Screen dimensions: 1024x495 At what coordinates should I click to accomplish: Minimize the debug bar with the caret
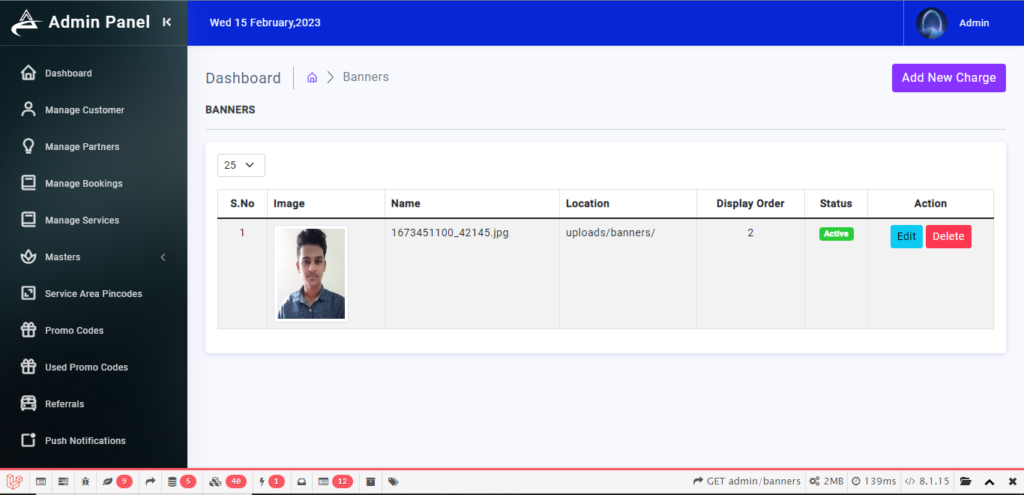coord(989,482)
